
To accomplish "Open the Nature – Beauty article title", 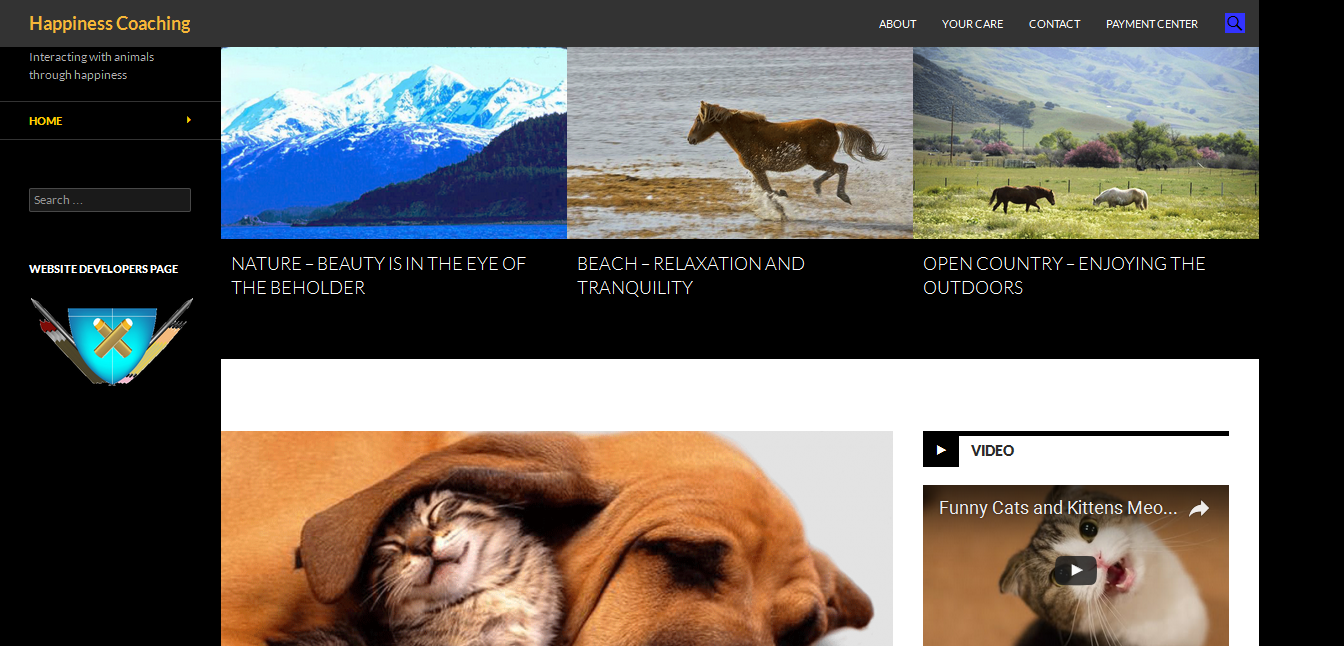I will click(x=378, y=276).
